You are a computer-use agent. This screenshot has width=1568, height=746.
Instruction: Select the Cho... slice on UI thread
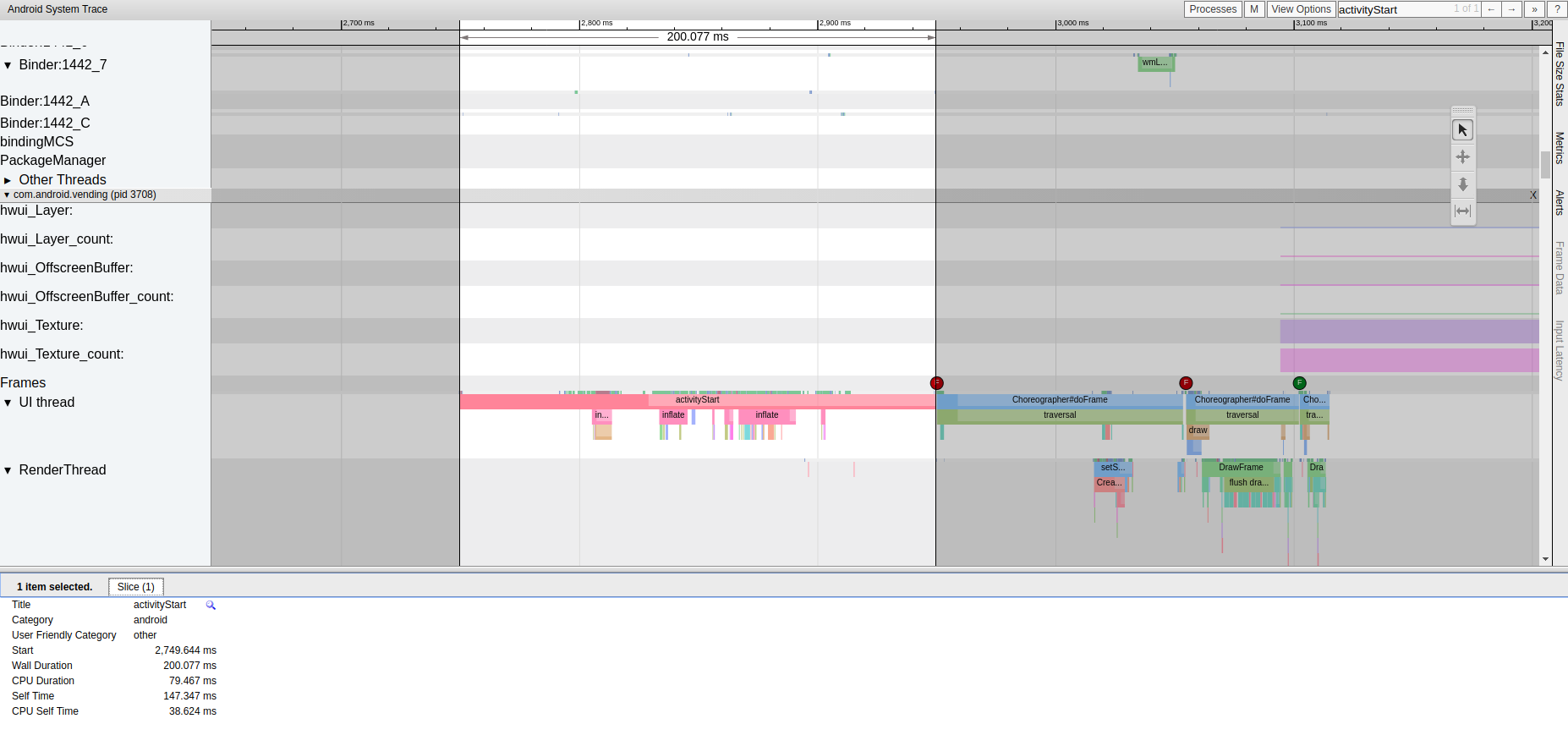1315,400
